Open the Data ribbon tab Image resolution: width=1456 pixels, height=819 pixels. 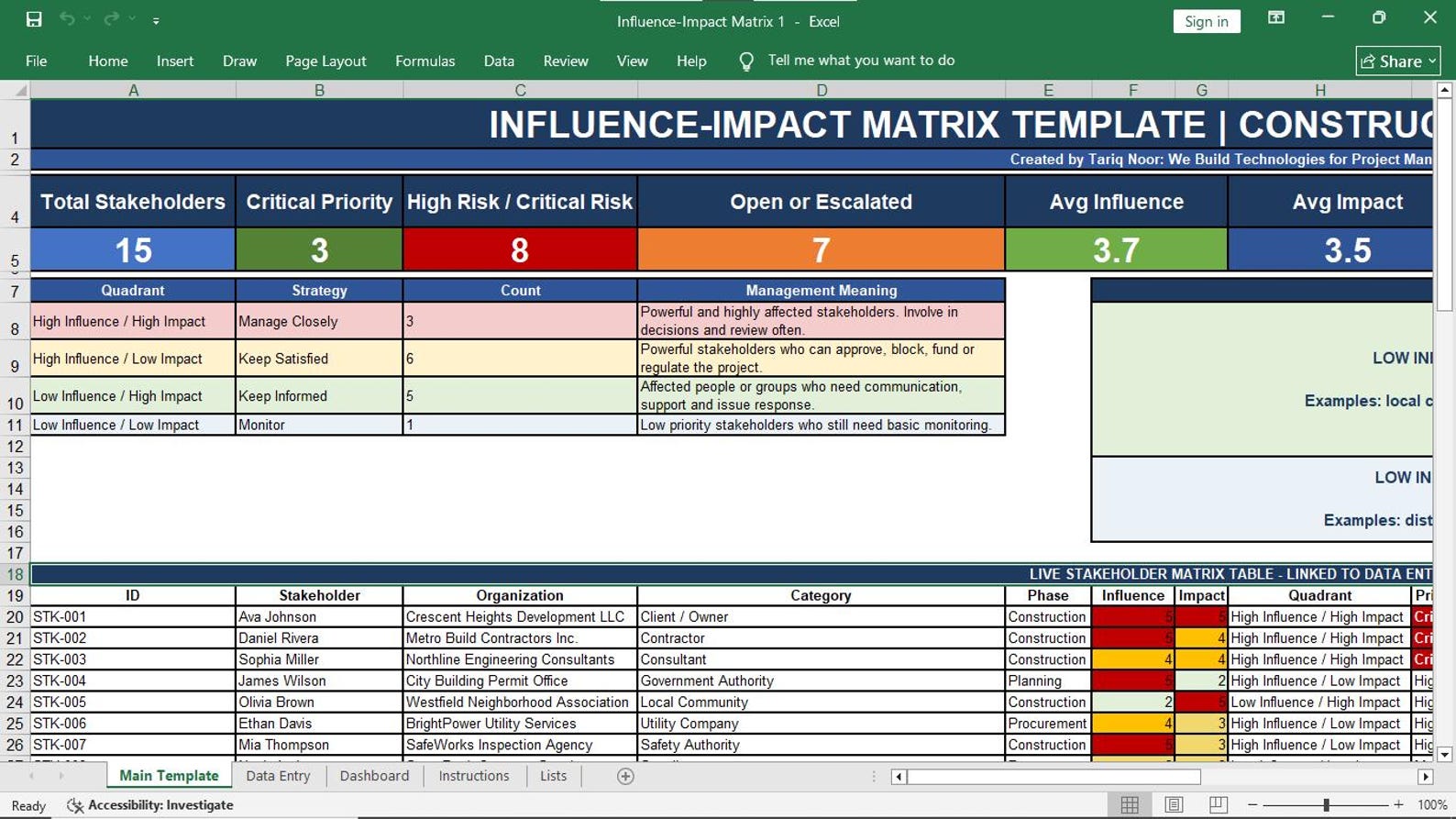[x=499, y=61]
